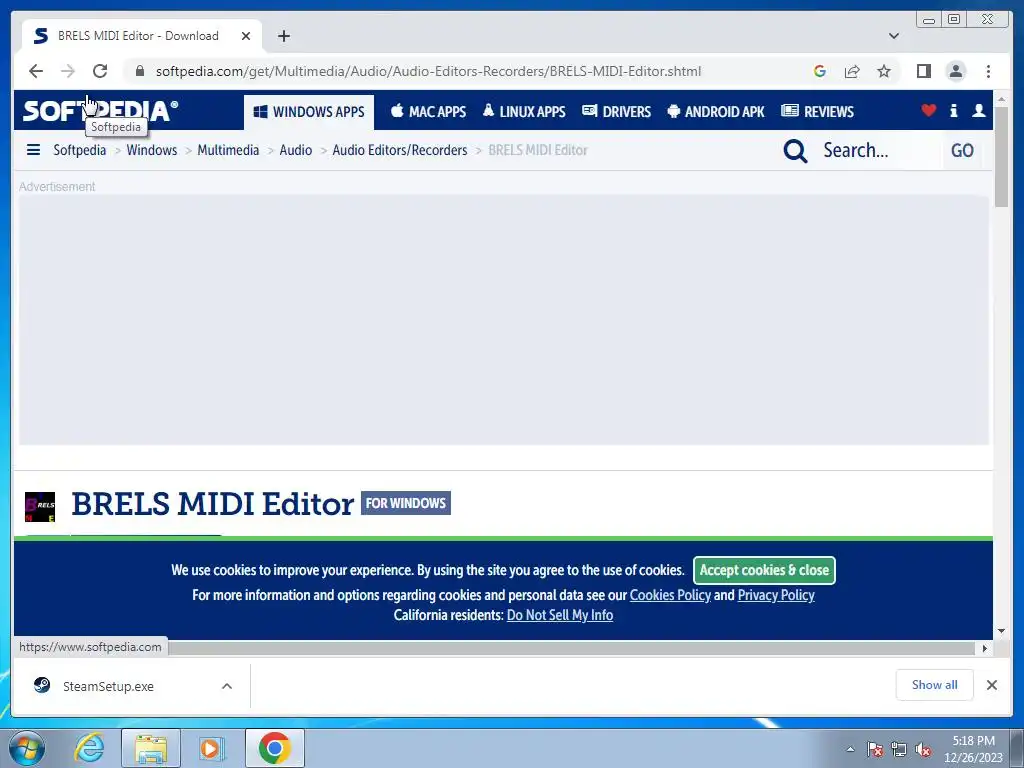The image size is (1024, 768).
Task: Click the Softpedia logo
Action: [x=100, y=110]
